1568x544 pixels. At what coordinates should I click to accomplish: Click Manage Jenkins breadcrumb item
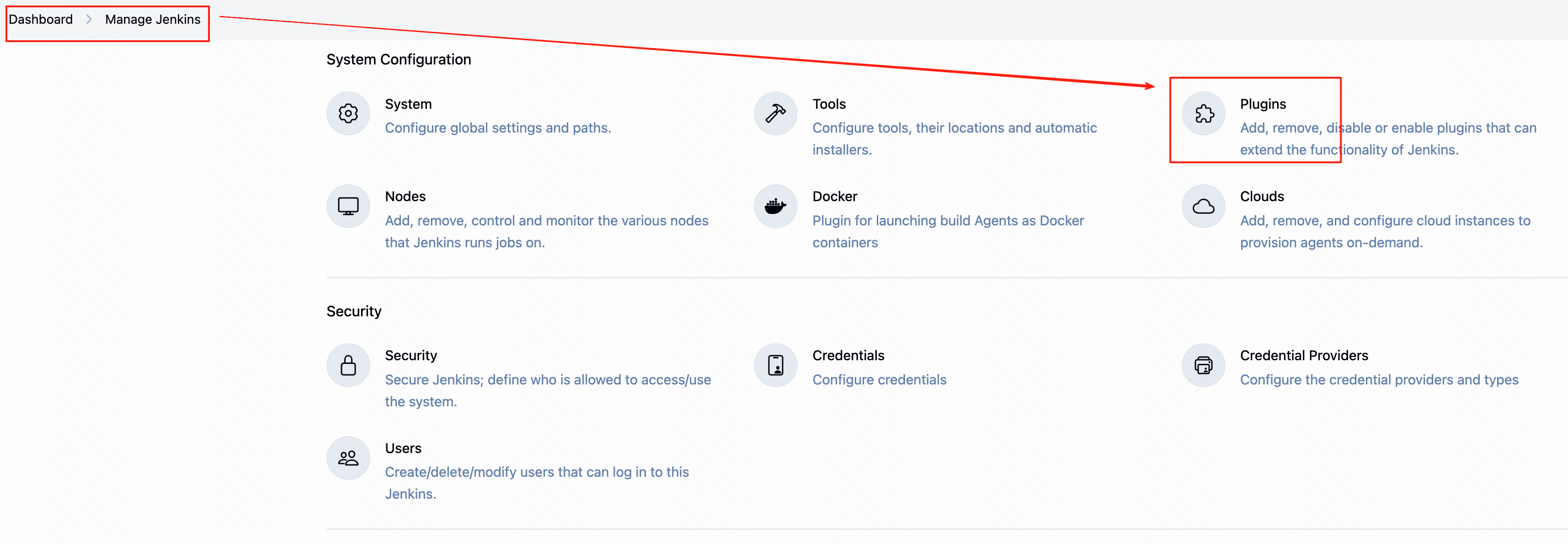[x=153, y=20]
